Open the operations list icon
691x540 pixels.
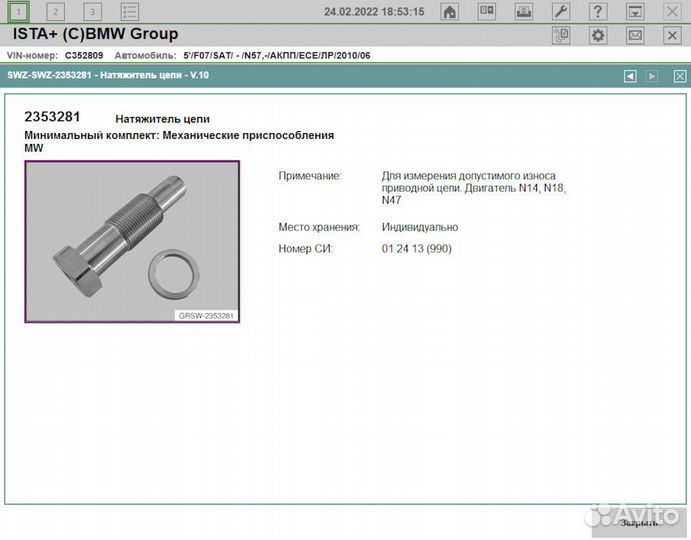tap(130, 11)
